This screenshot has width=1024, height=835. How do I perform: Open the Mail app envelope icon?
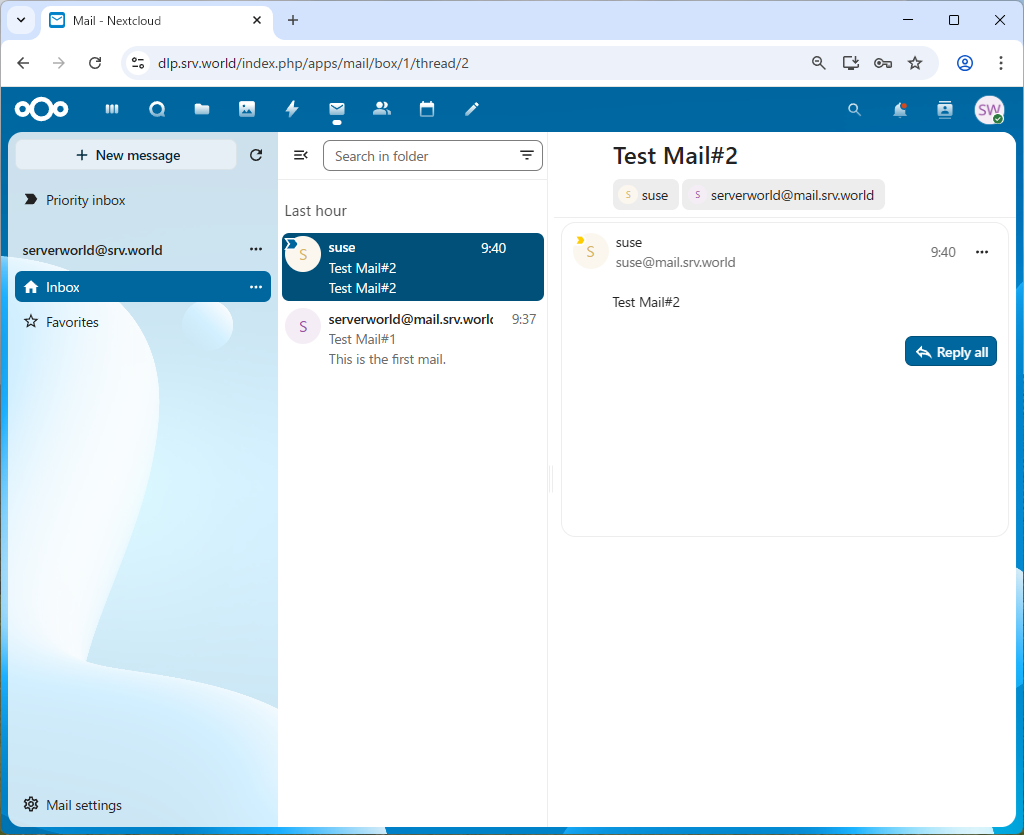coord(337,109)
